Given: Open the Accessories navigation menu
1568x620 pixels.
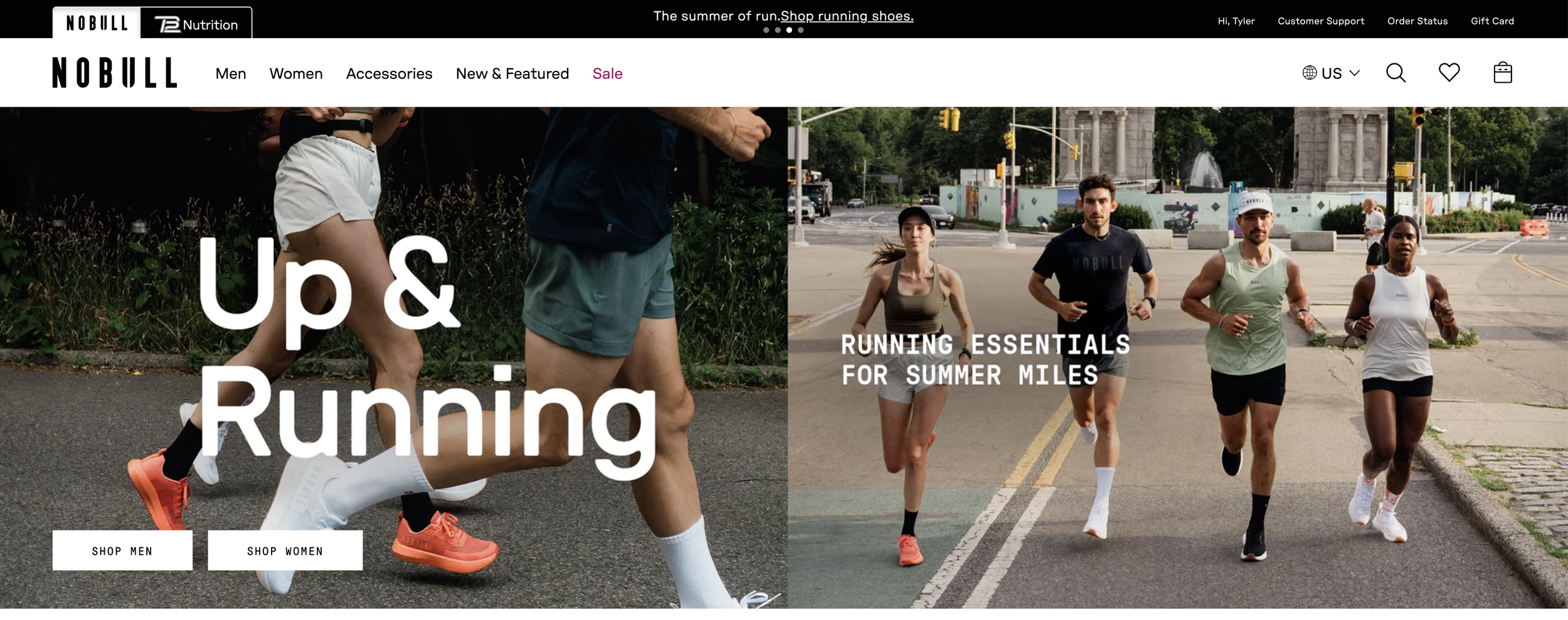Looking at the screenshot, I should tap(389, 73).
